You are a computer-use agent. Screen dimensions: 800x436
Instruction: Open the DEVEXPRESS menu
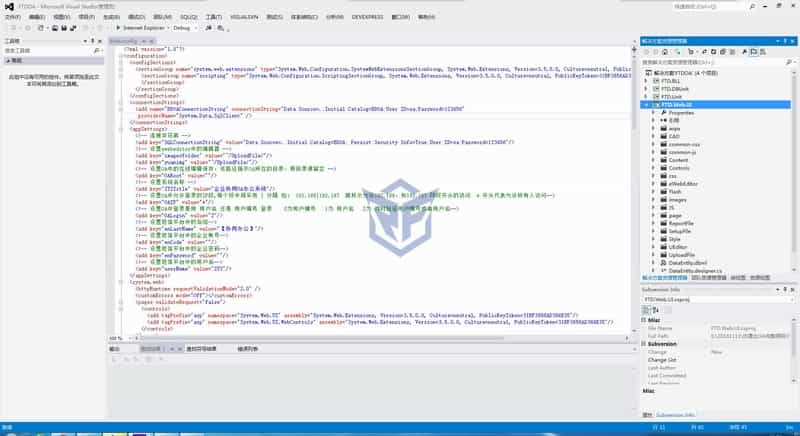point(367,17)
